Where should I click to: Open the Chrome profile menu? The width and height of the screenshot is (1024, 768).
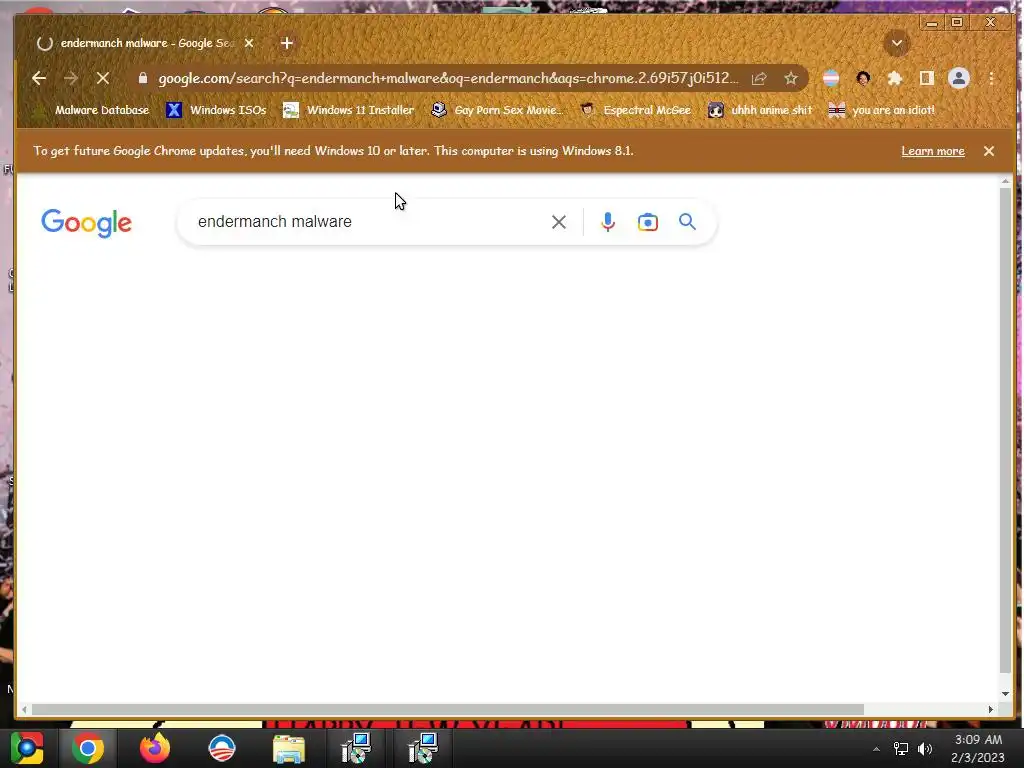click(959, 78)
